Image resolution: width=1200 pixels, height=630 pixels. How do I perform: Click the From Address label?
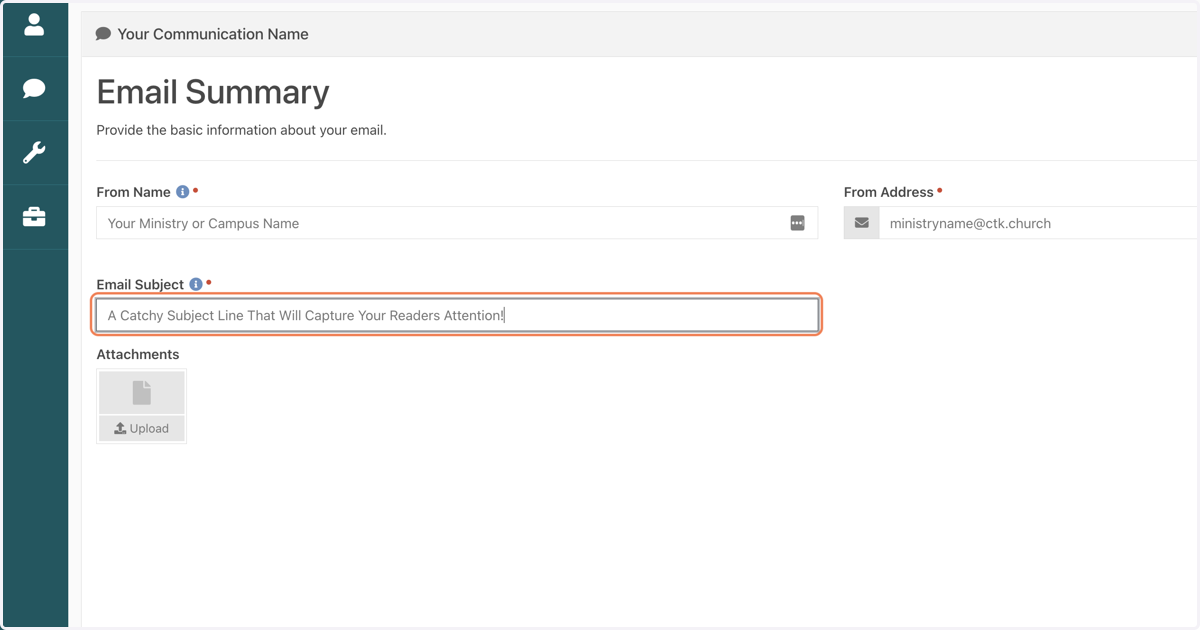(x=888, y=192)
